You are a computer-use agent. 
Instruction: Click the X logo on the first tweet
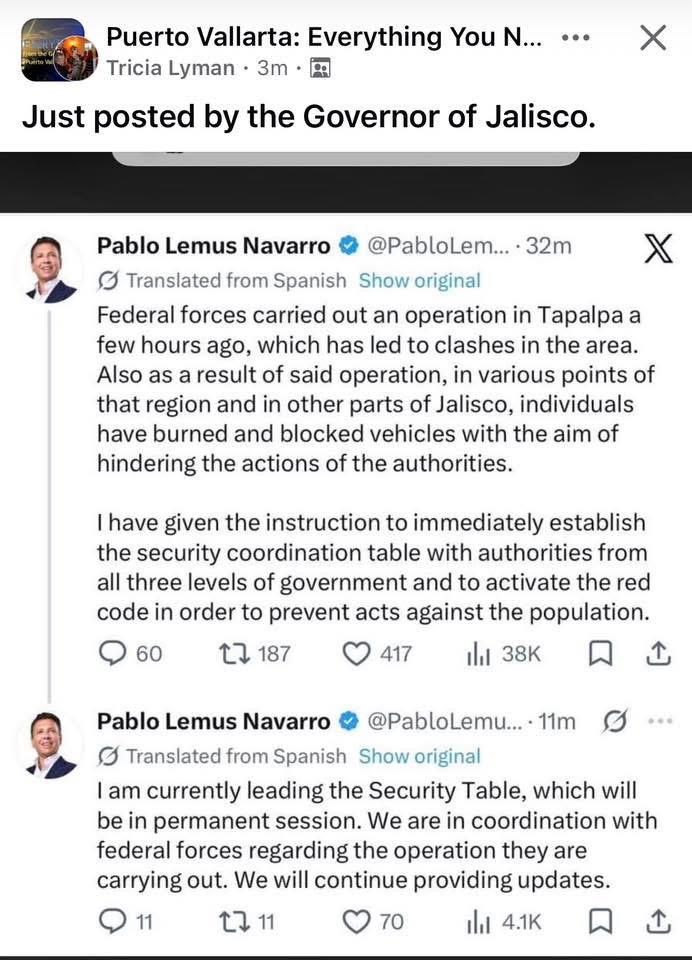pos(657,247)
